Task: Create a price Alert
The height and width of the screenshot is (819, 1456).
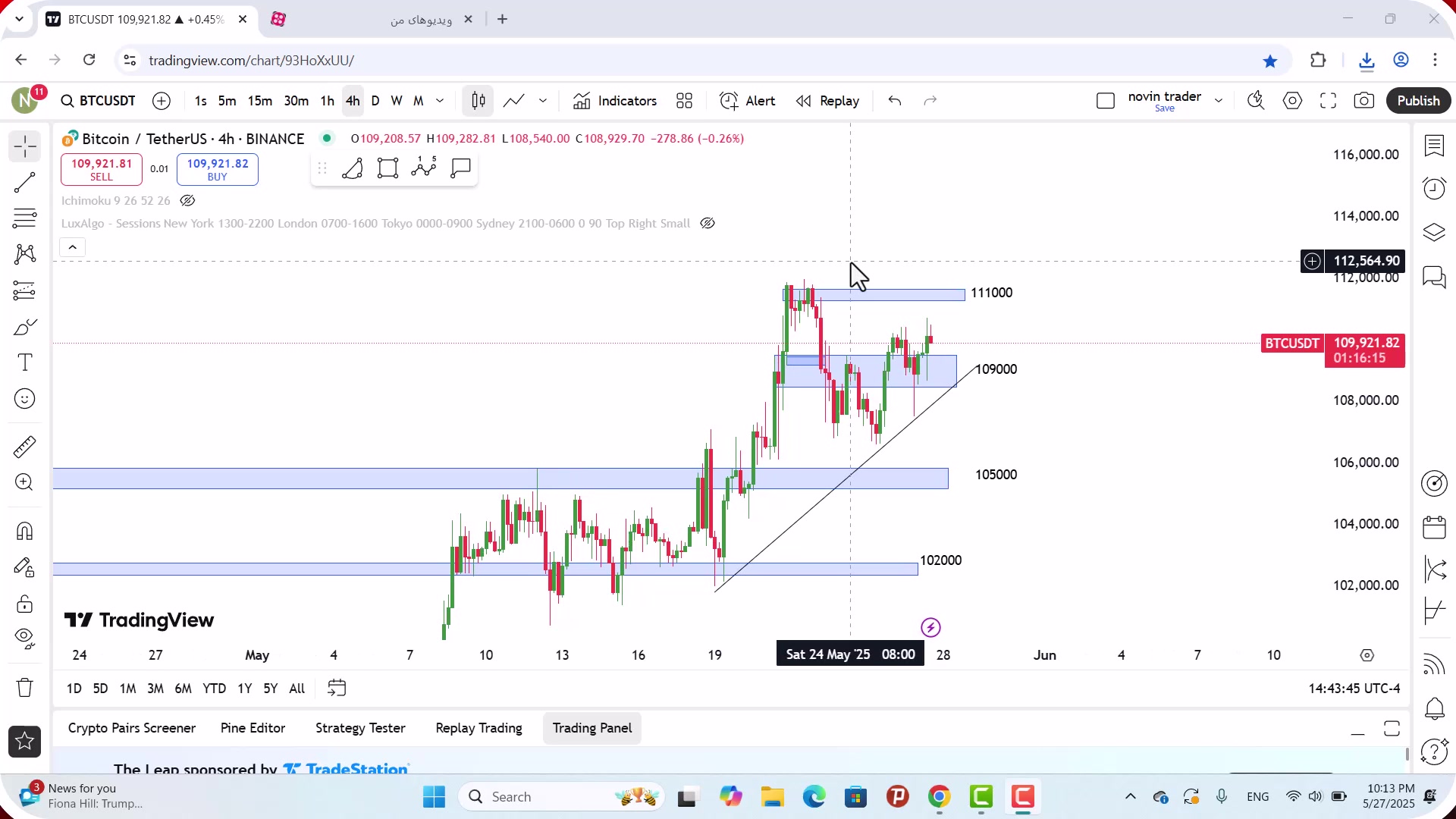Action: 748,101
